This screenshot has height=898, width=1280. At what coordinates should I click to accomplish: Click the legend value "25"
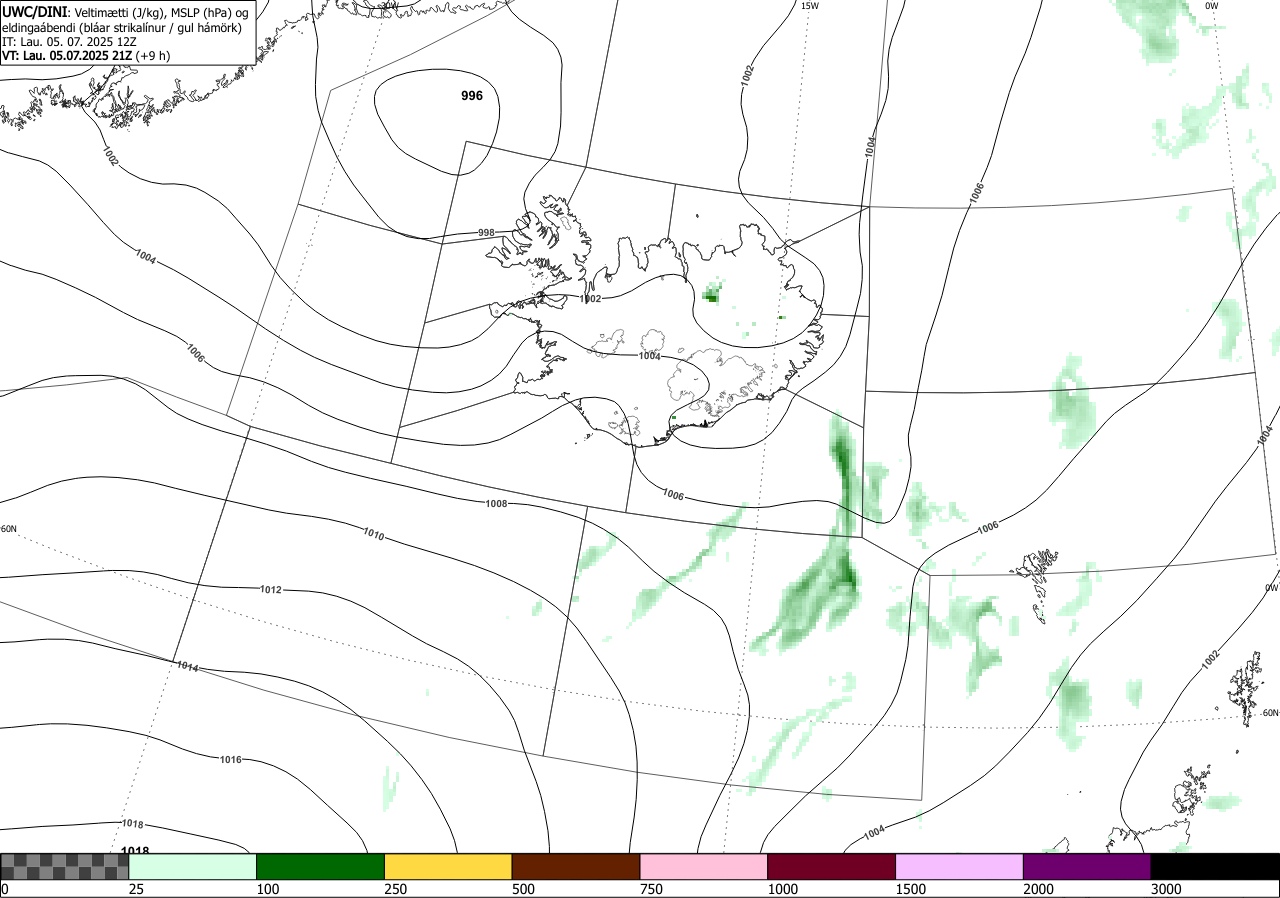coord(136,889)
